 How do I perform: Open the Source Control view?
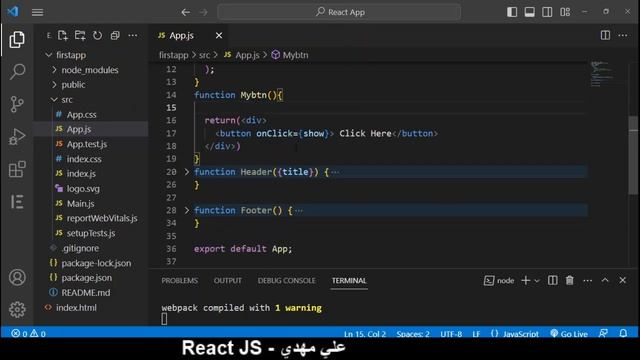tap(17, 104)
